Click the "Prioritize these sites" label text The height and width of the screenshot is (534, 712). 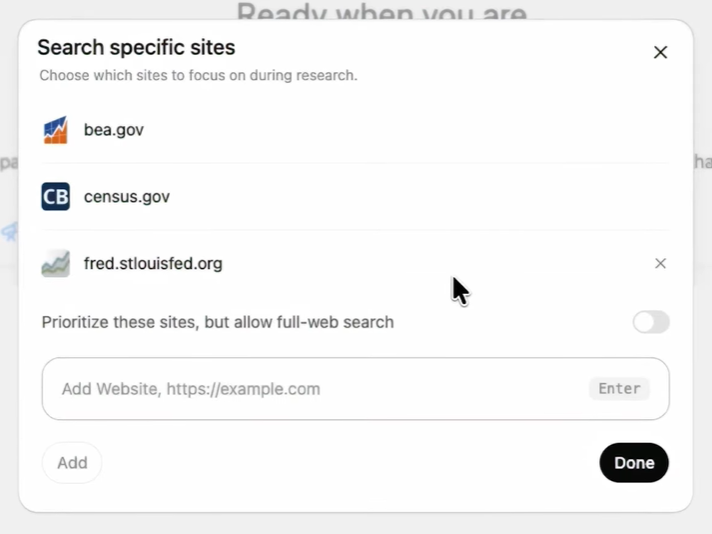pyautogui.click(x=218, y=322)
